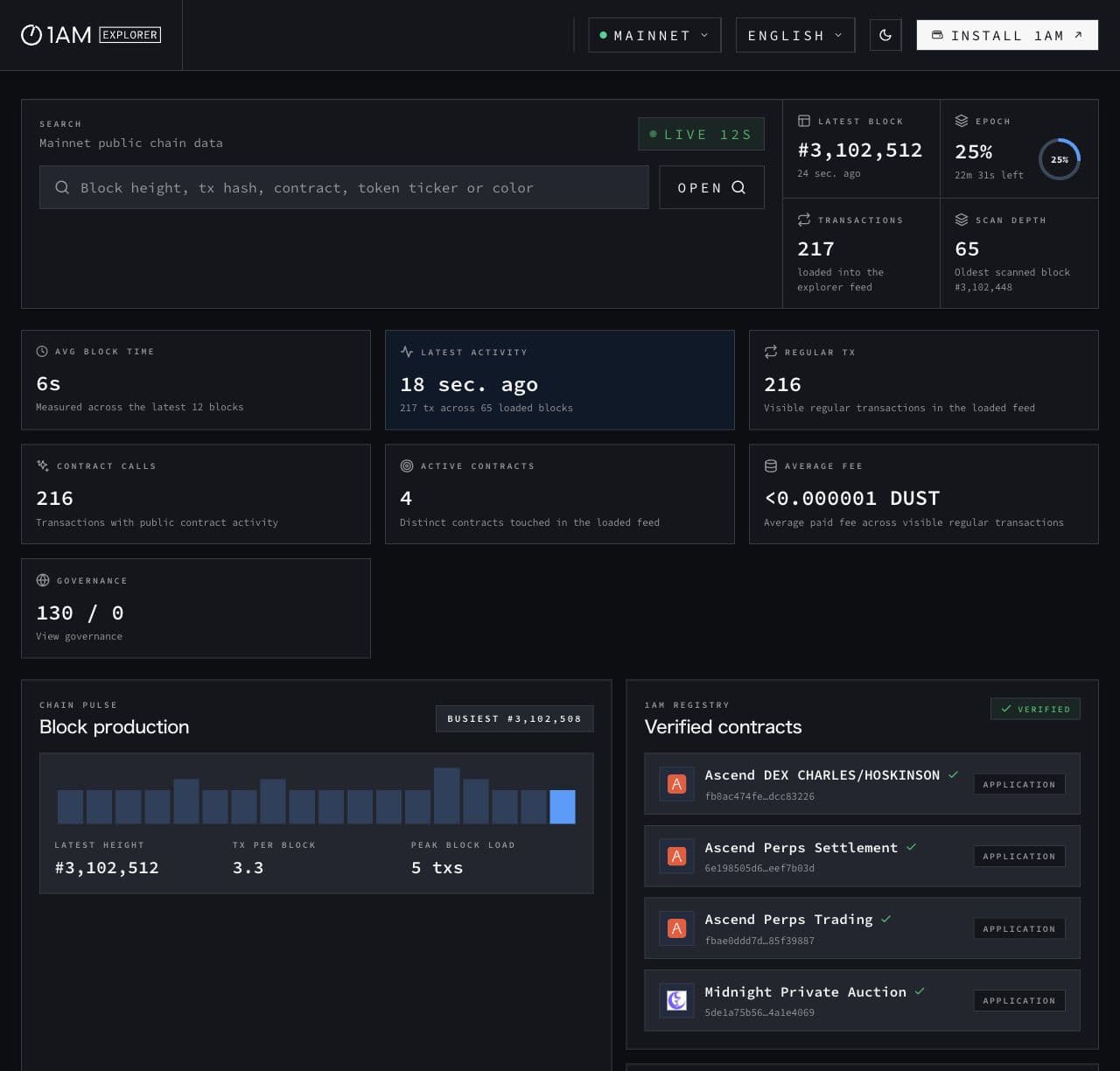Click verified checkmark next to Midnight Private Auction
This screenshot has height=1071, width=1120.
(x=920, y=991)
